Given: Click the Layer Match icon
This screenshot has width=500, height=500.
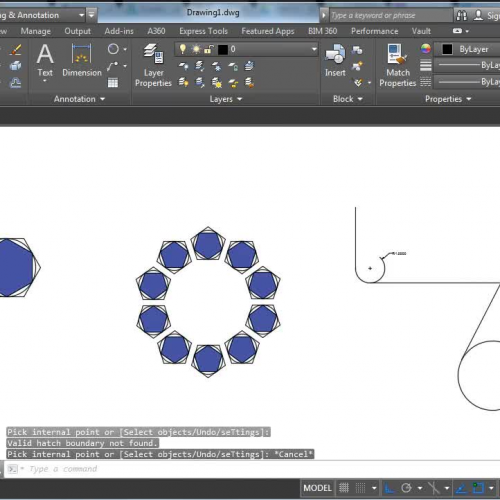Looking at the screenshot, I should (249, 82).
